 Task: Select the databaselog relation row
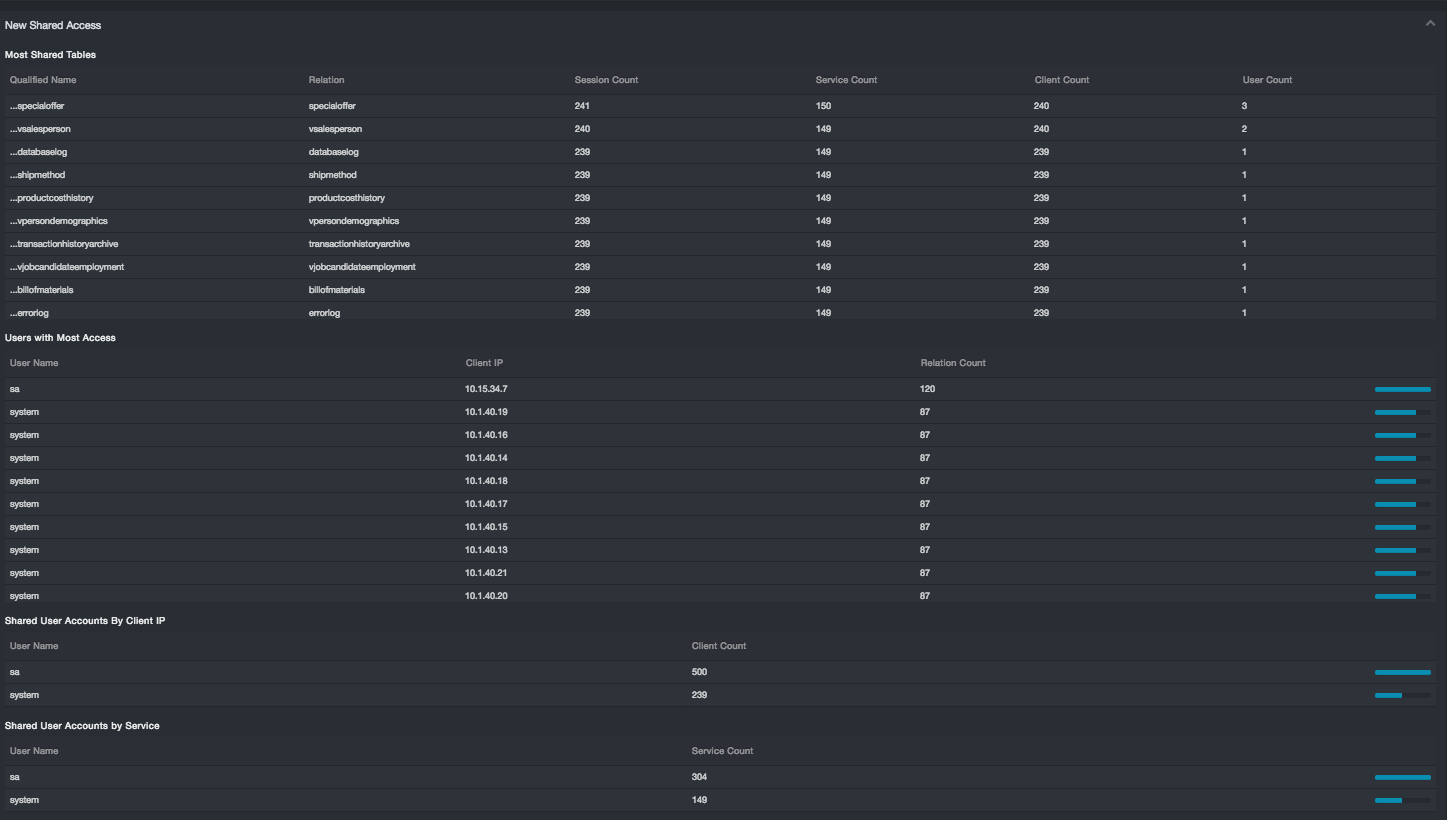click(333, 152)
